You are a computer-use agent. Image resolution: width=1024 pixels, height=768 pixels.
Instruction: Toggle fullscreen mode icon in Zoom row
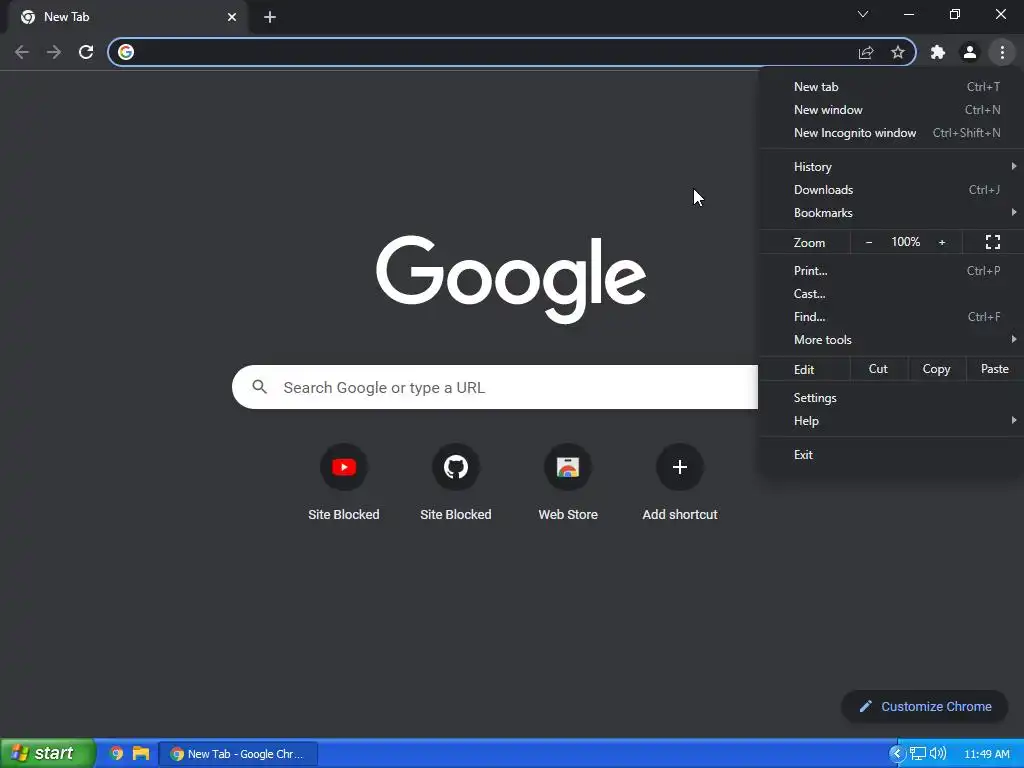(x=993, y=242)
